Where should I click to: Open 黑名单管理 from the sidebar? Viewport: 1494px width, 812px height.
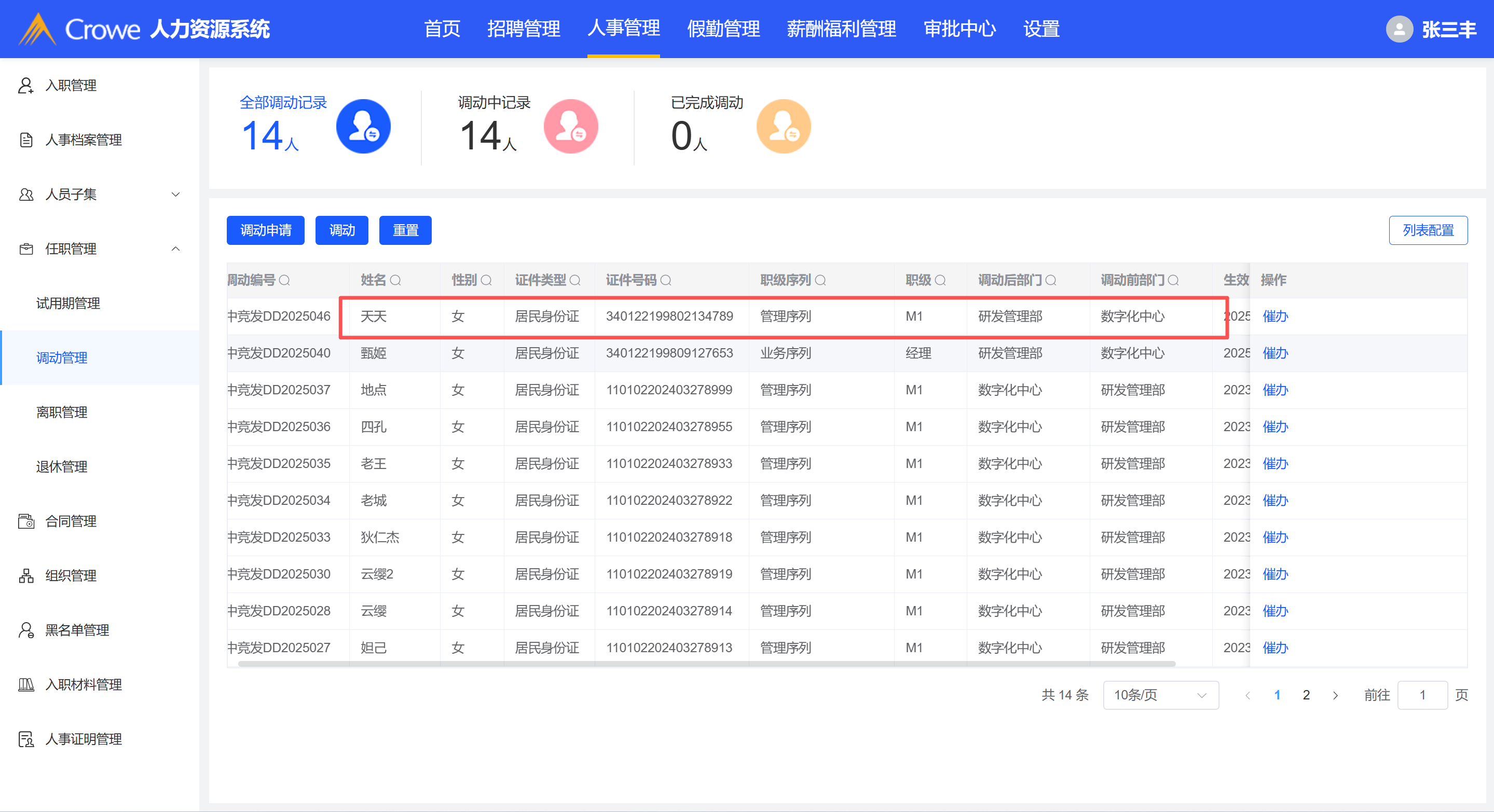coord(77,630)
